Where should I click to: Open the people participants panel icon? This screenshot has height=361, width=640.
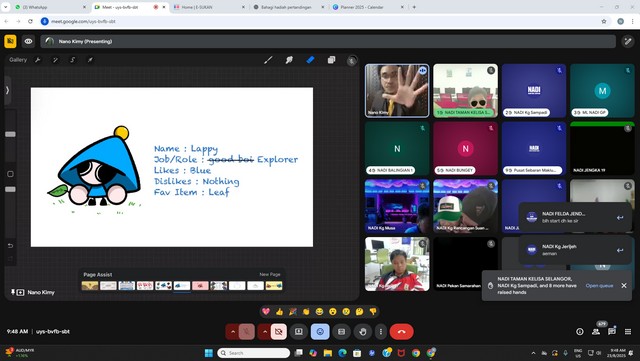596,332
